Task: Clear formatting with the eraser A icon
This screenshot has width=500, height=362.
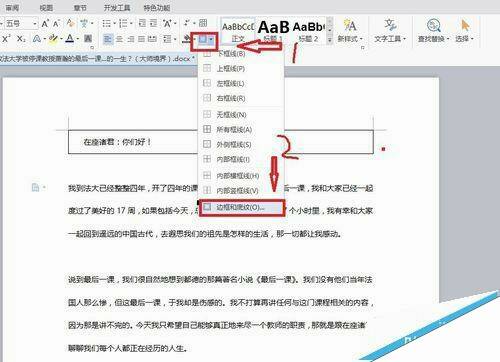Action: click(70, 23)
